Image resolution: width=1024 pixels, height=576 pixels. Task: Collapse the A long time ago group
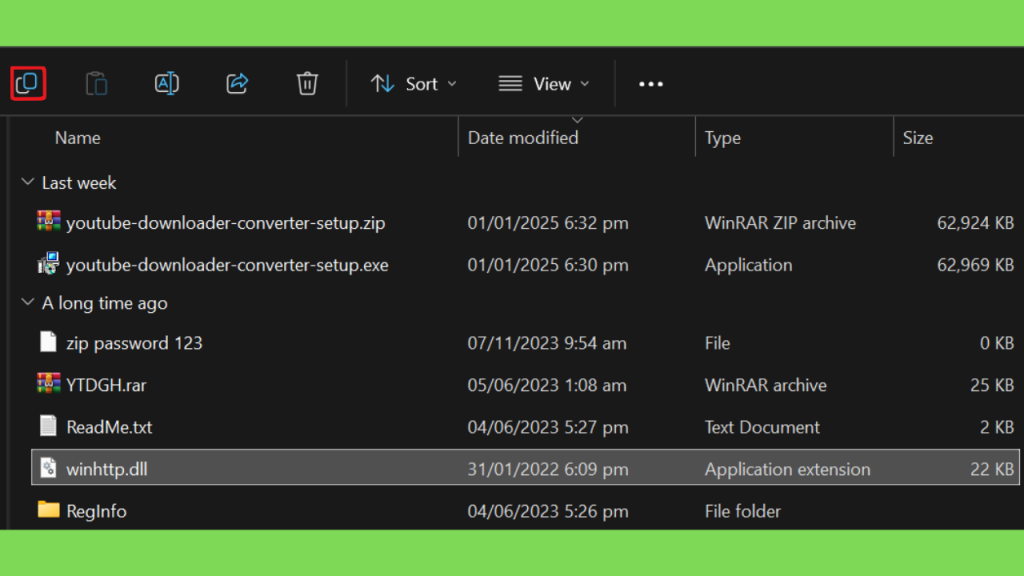pyautogui.click(x=27, y=302)
